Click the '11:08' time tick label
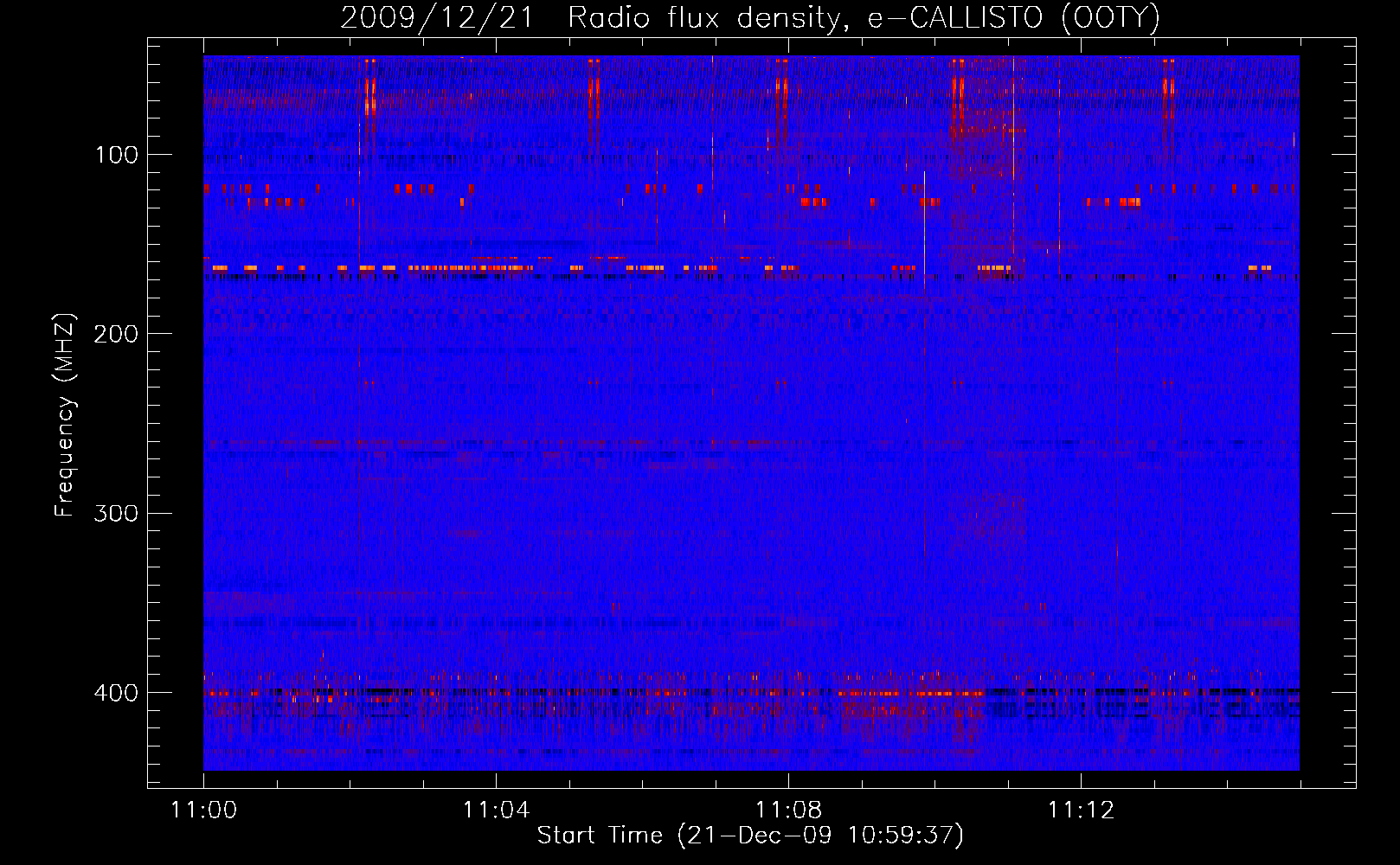The width and height of the screenshot is (1400, 865). (x=788, y=811)
